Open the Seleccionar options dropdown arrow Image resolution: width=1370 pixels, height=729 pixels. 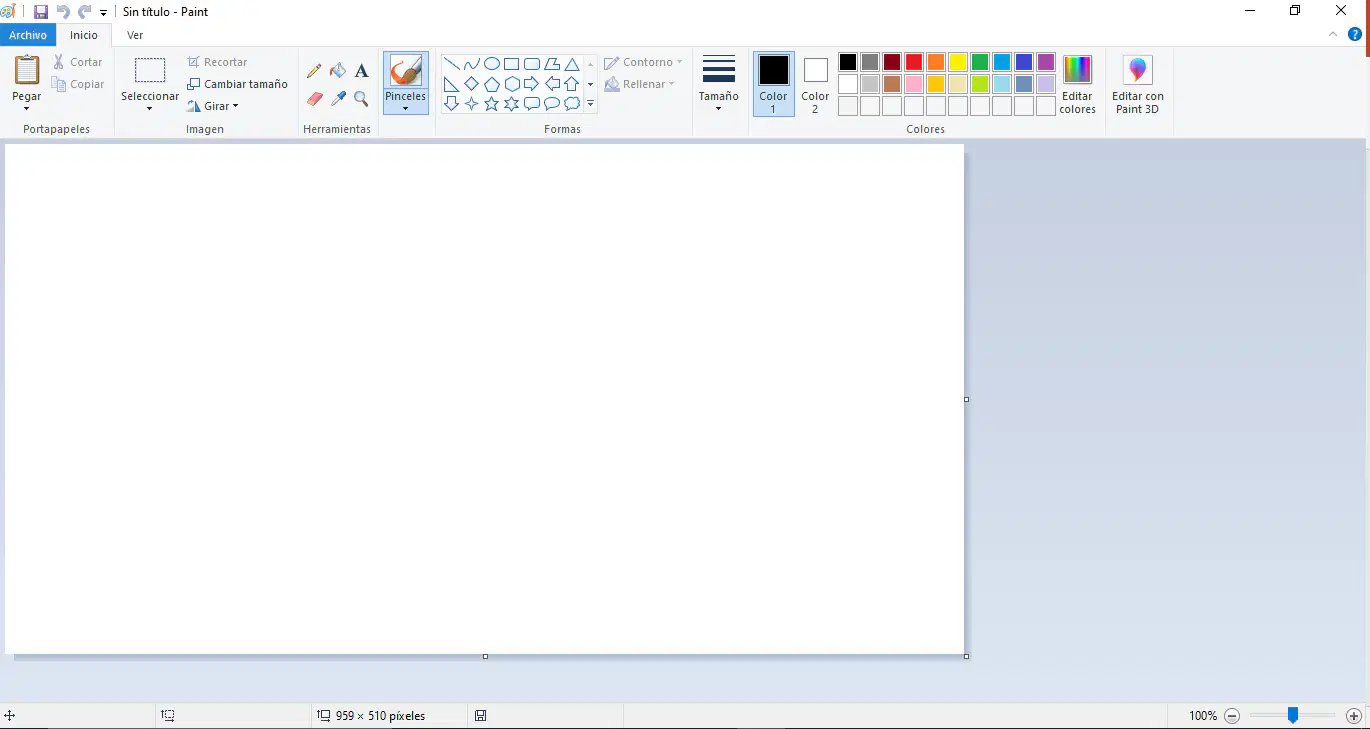[x=150, y=108]
